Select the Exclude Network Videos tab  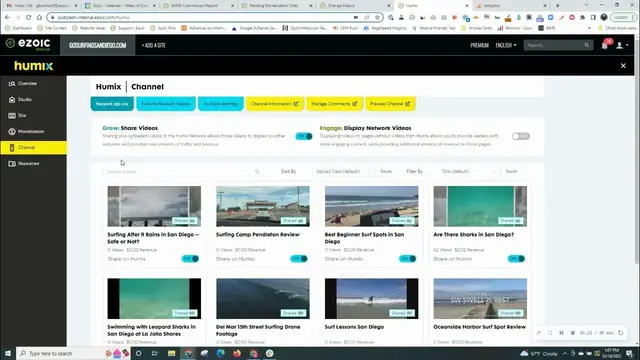point(166,104)
